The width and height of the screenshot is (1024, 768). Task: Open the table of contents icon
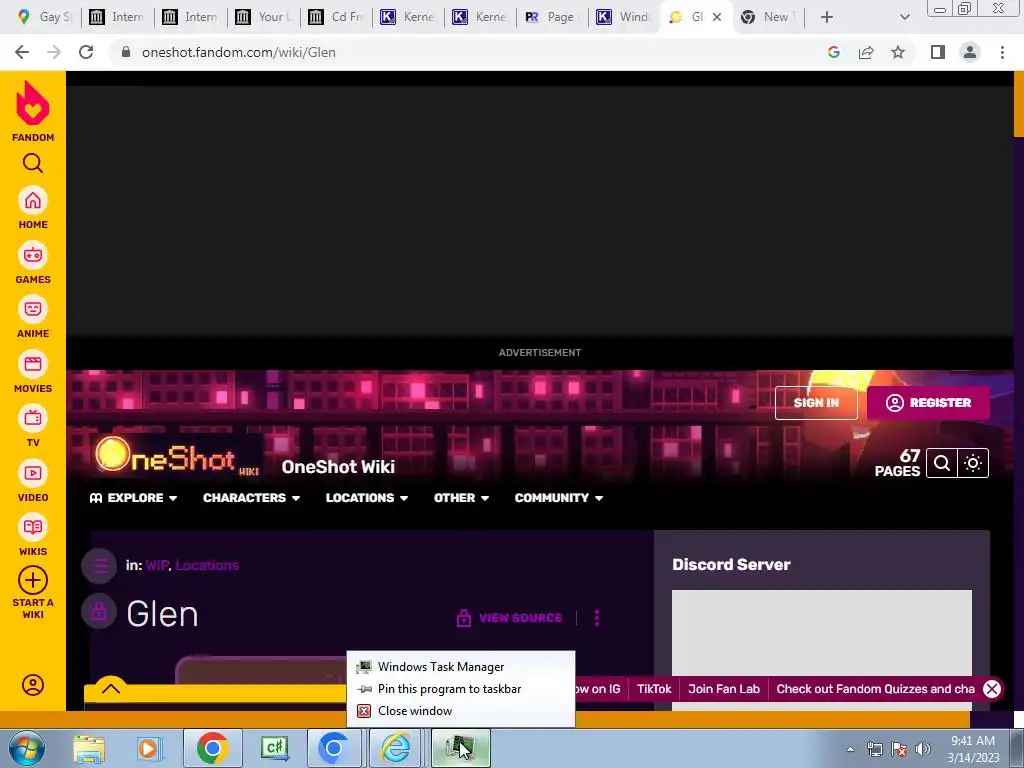pyautogui.click(x=99, y=566)
